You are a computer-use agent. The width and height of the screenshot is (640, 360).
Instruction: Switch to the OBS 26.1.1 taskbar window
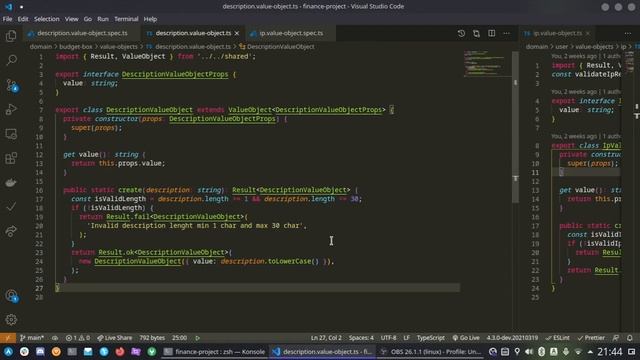430,351
